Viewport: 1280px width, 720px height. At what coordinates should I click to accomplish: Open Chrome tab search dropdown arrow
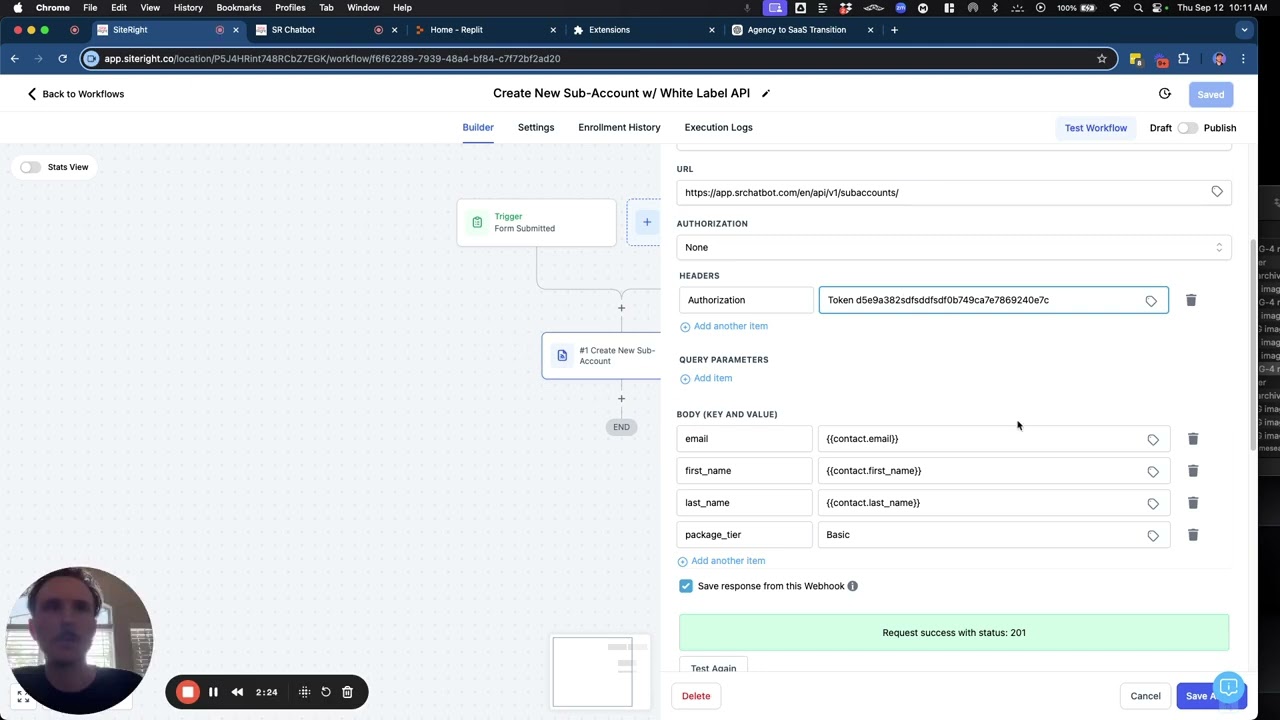click(1244, 30)
